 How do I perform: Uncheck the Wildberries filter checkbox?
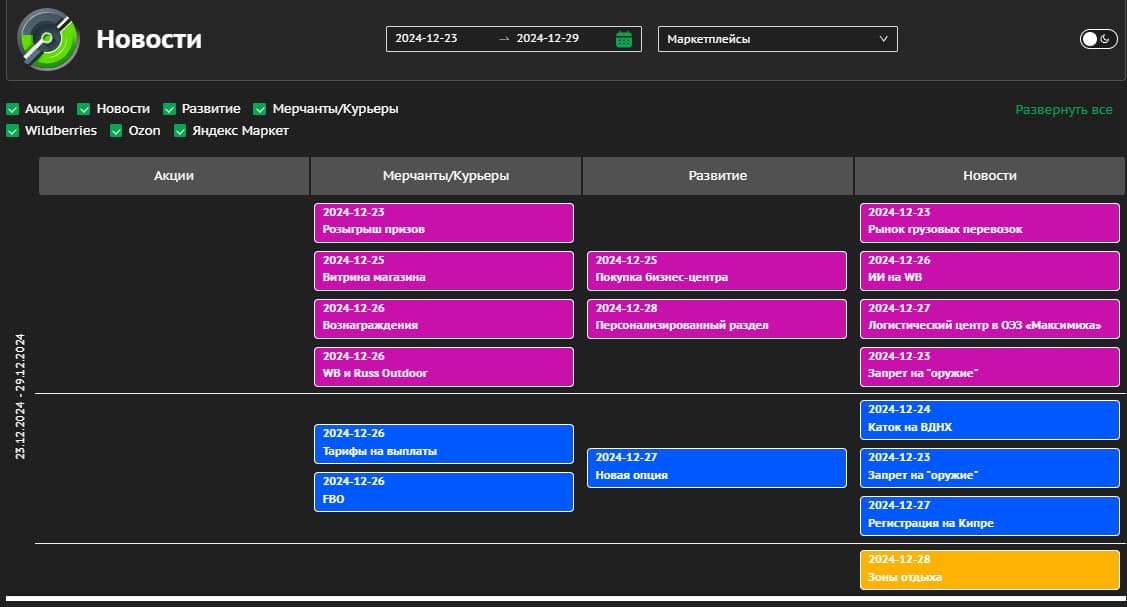click(x=13, y=131)
